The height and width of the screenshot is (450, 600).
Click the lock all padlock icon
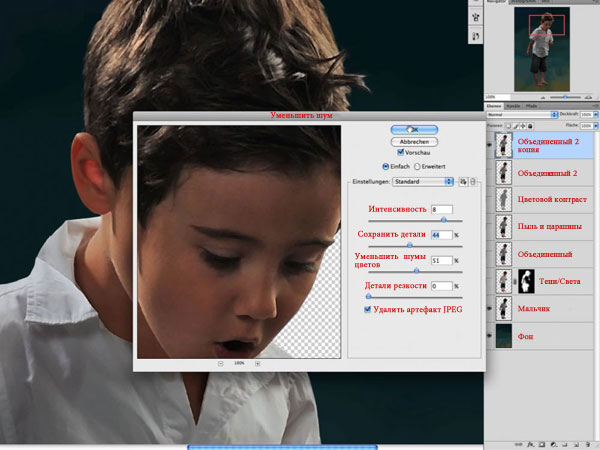(x=530, y=126)
